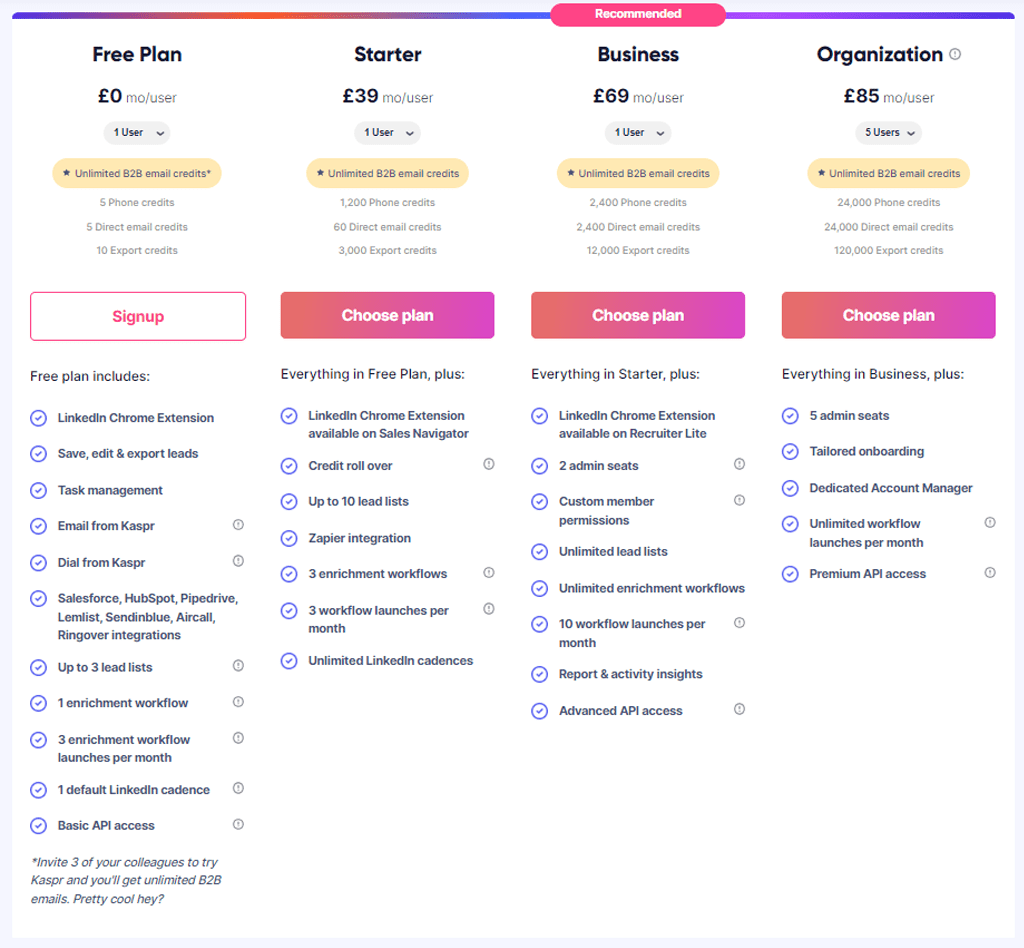Screen dimensions: 1024x948
Task: Choose plan under the Starter tier
Action: coord(387,315)
